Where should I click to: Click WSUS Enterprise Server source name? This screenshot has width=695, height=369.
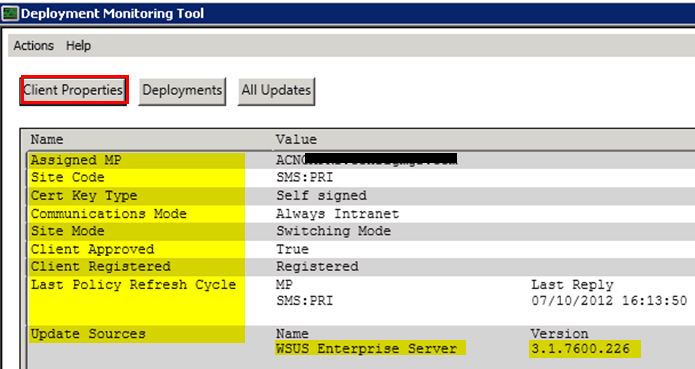click(x=366, y=349)
